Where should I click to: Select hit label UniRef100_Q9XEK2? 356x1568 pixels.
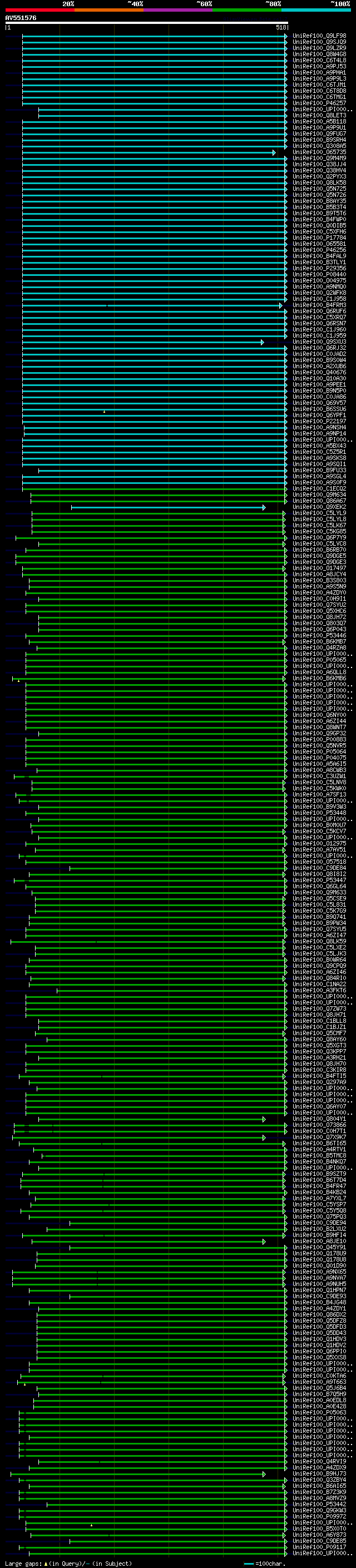pos(319,507)
